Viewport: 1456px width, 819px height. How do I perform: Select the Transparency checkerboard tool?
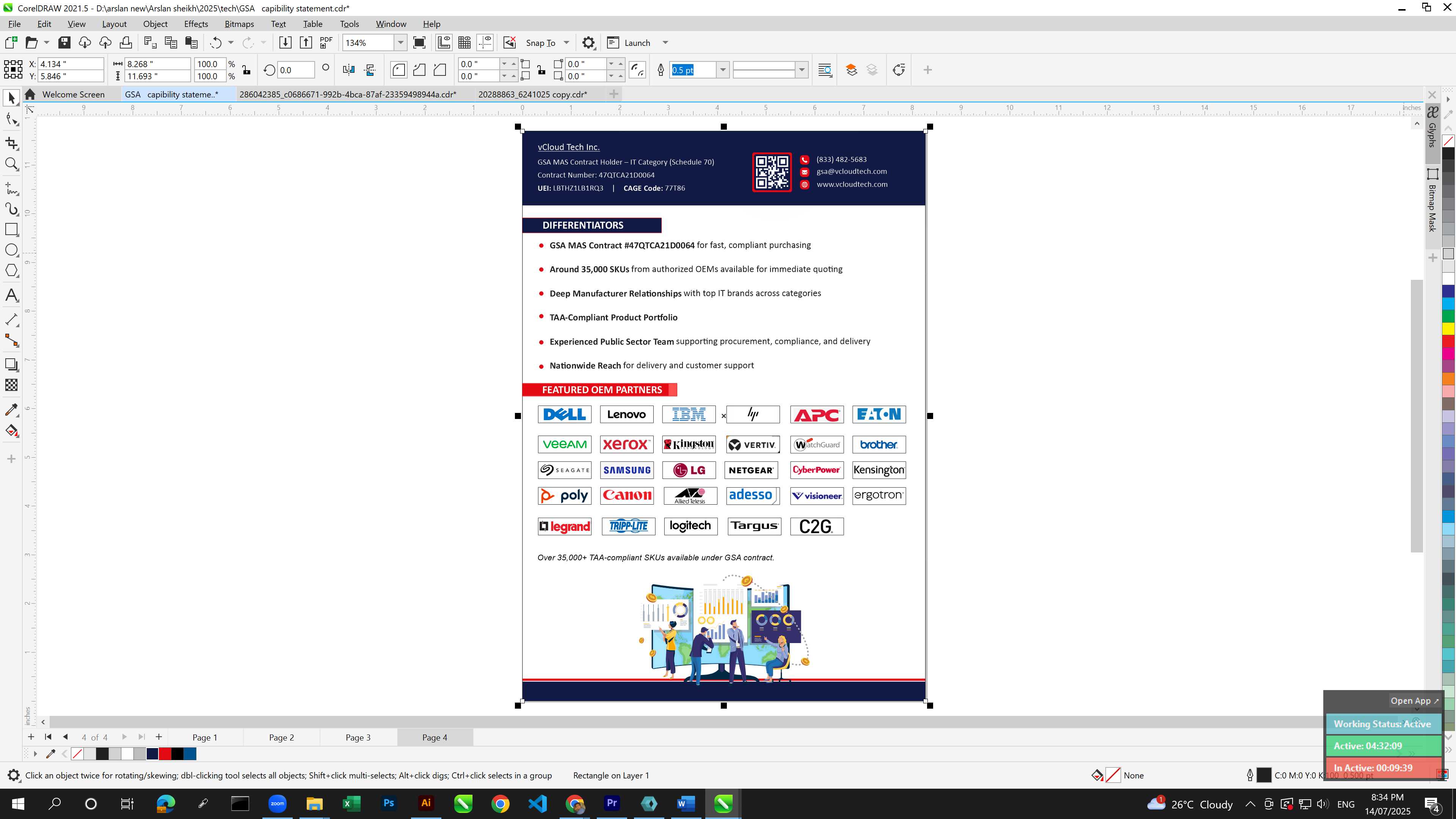tap(11, 385)
